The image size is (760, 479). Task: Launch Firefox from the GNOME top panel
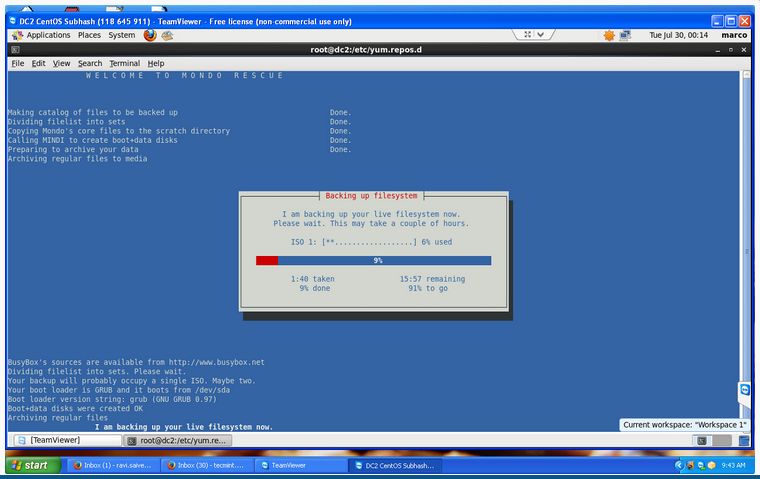coord(150,35)
